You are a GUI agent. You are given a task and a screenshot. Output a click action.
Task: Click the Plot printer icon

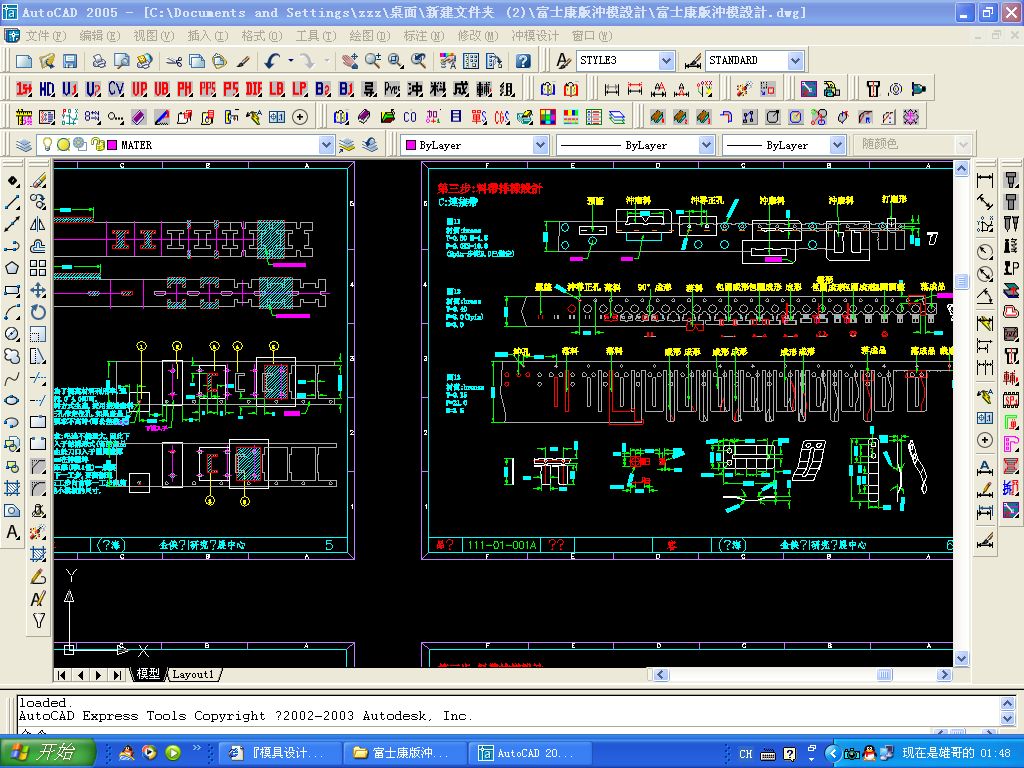click(99, 61)
